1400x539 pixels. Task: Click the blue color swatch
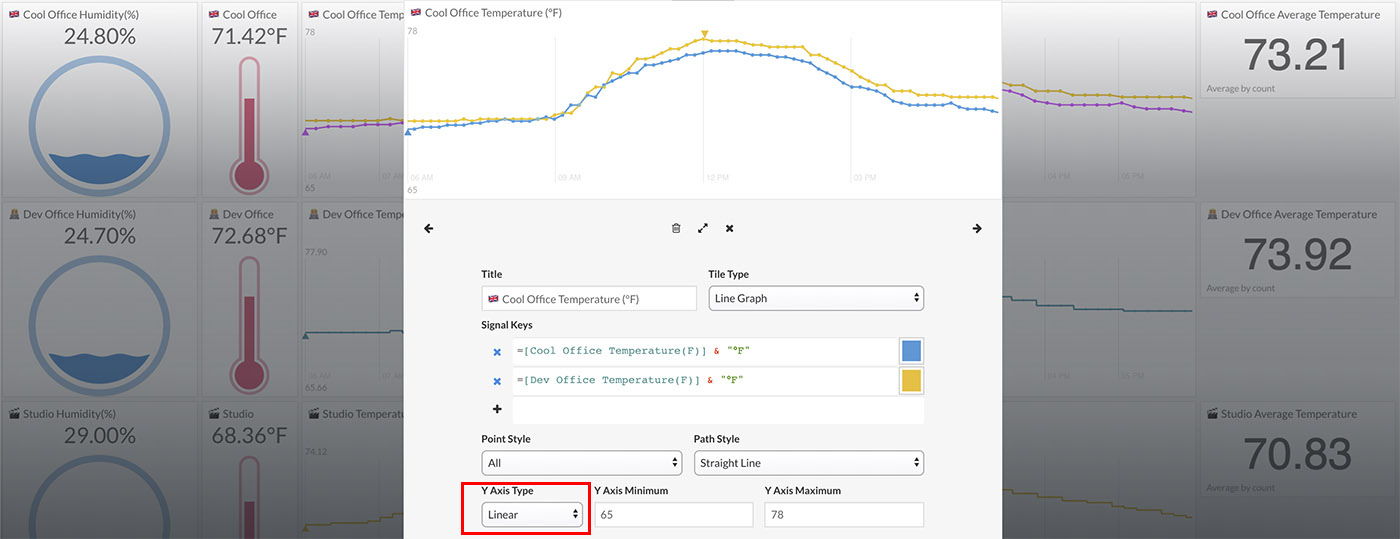coord(911,351)
